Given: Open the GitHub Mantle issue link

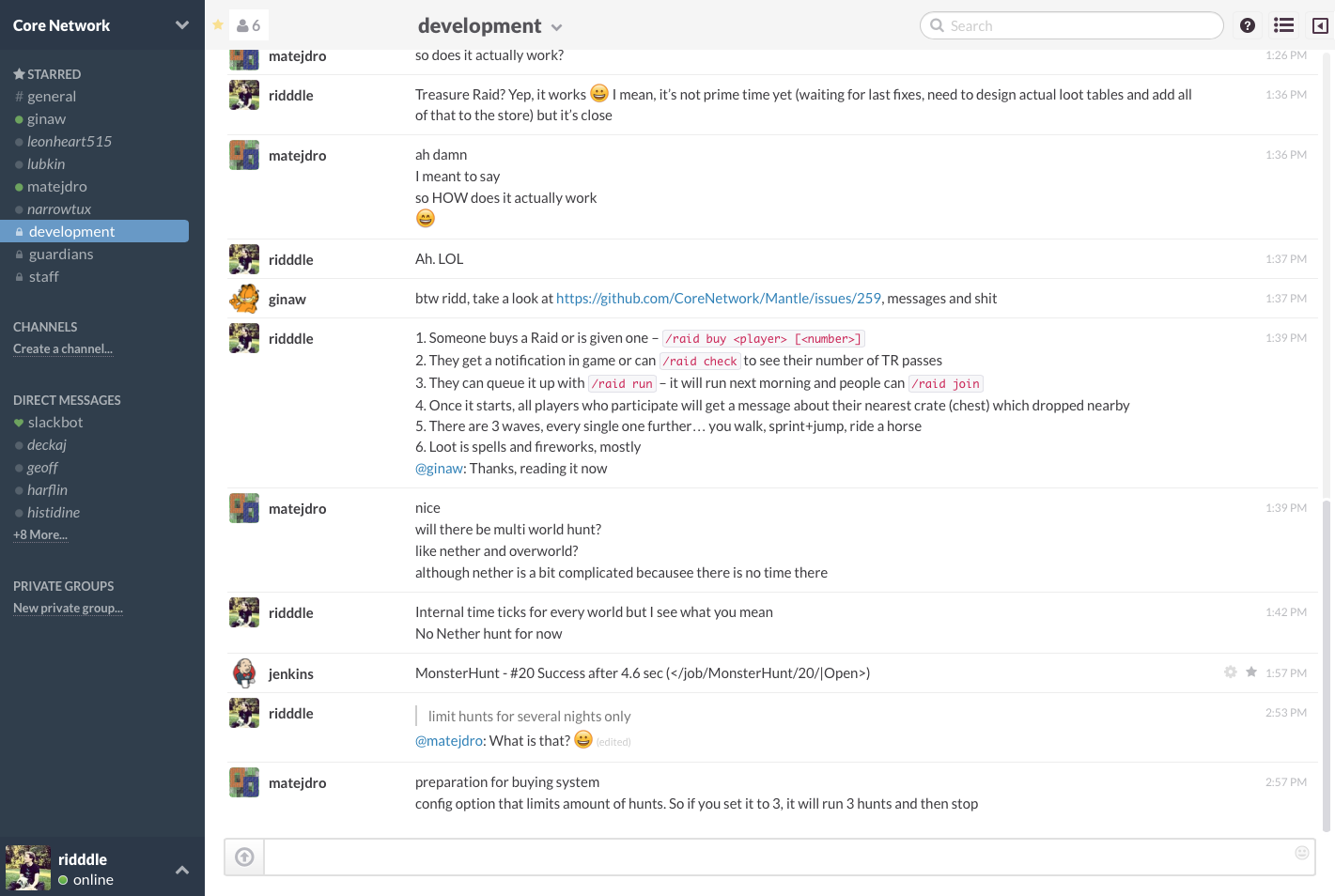Looking at the screenshot, I should [719, 298].
